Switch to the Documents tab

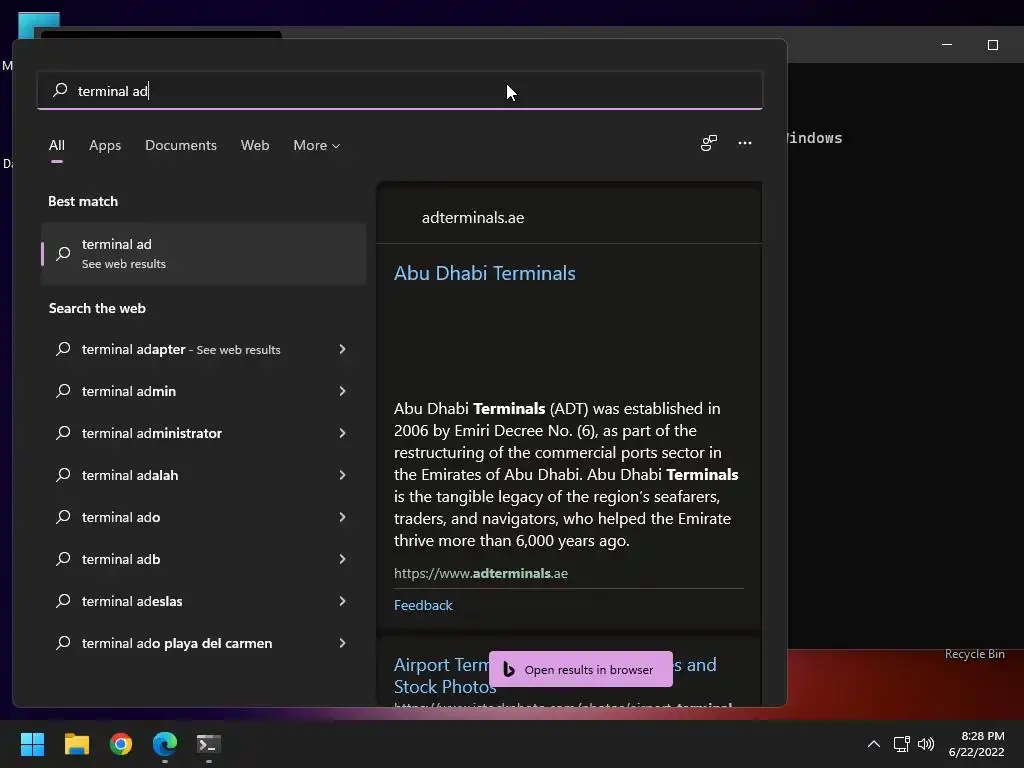click(181, 145)
